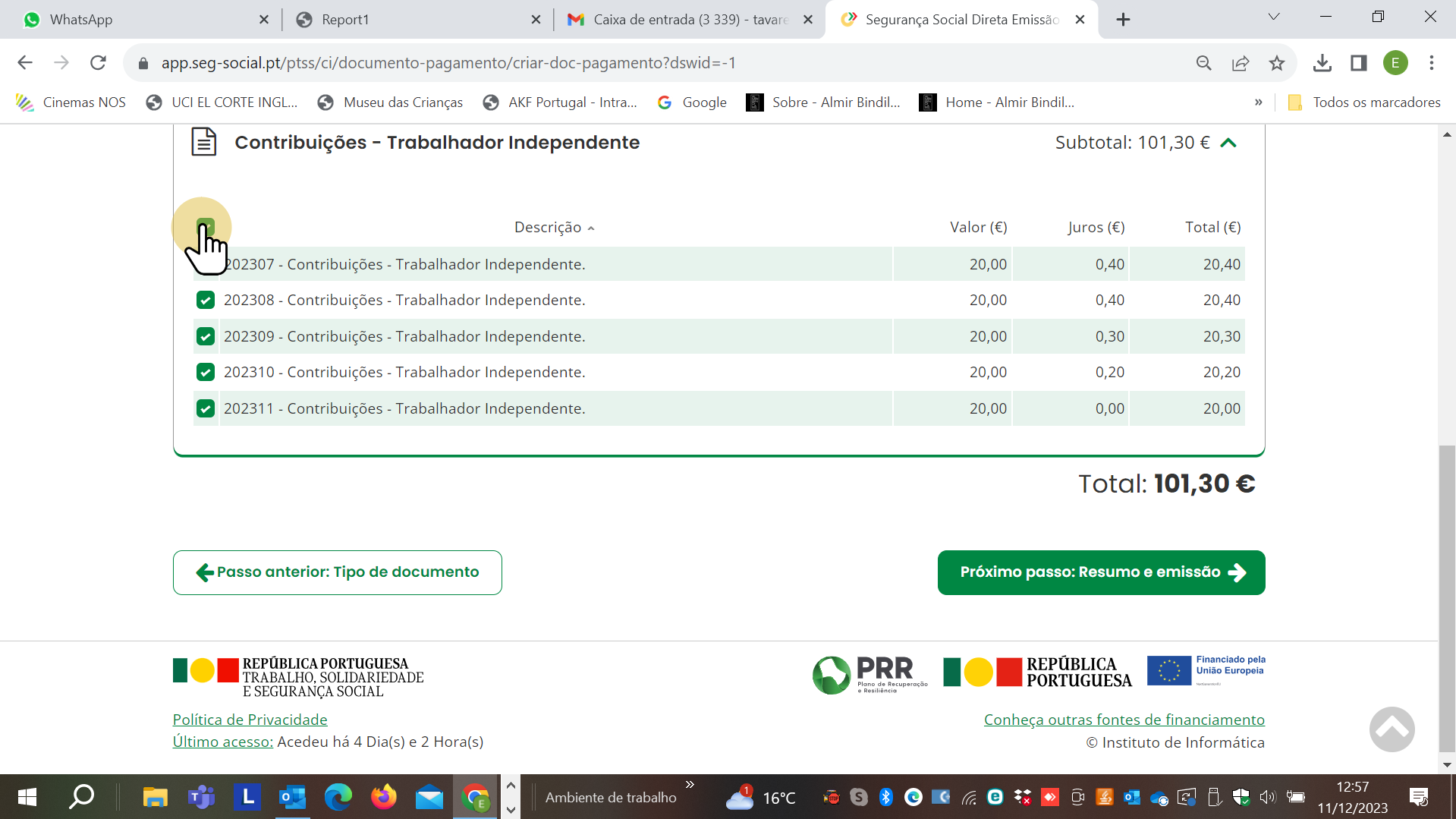This screenshot has height=819, width=1456.
Task: Click the scroll-to-top arrow circle button
Action: [x=1392, y=729]
